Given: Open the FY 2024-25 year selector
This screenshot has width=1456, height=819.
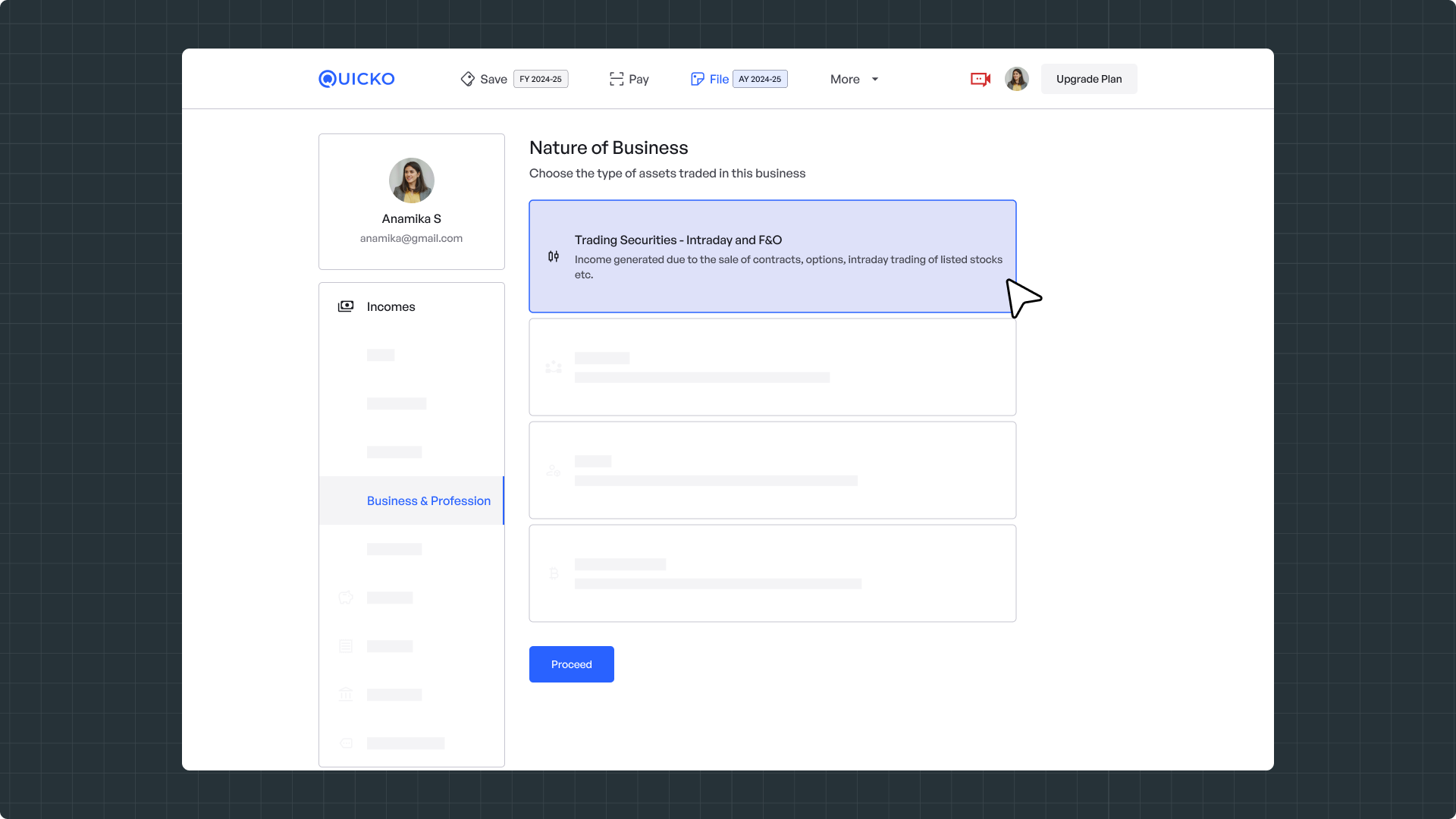Looking at the screenshot, I should coord(541,79).
